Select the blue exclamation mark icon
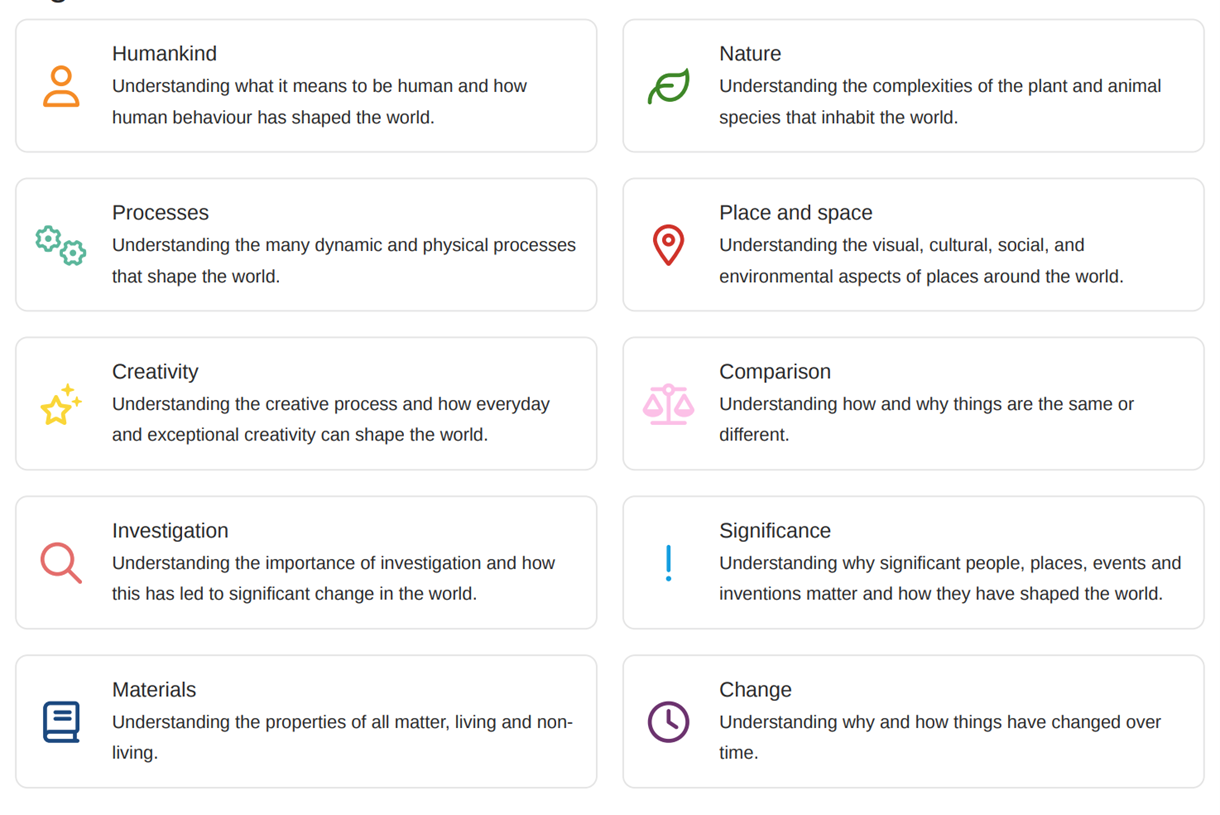This screenshot has width=1220, height=815. click(x=668, y=563)
